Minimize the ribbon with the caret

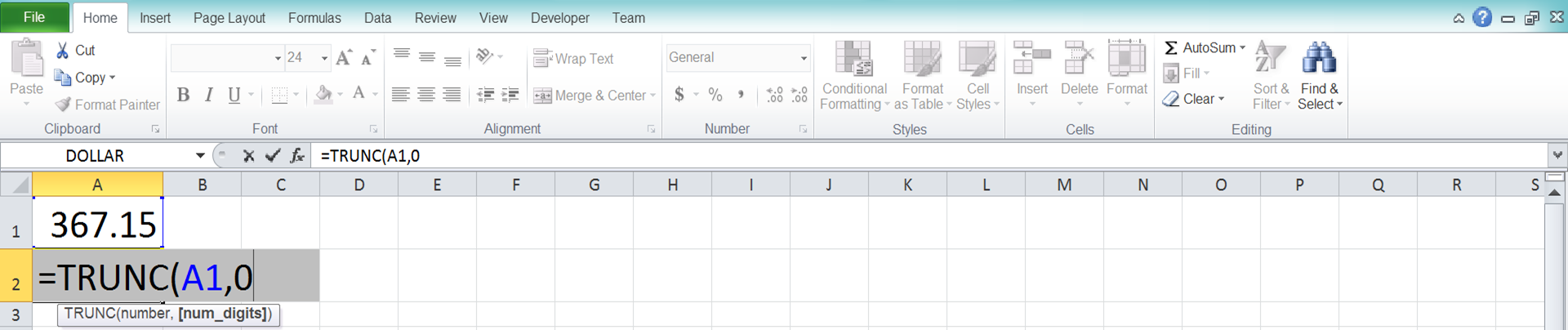click(1459, 18)
